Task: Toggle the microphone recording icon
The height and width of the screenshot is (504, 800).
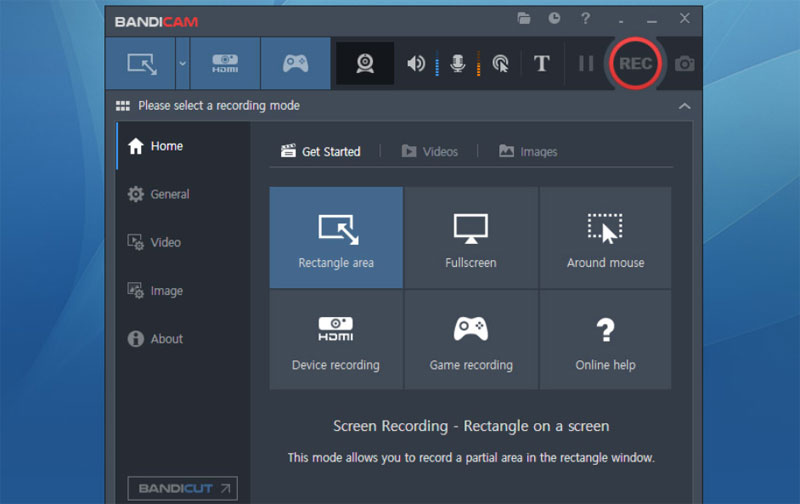Action: [458, 64]
